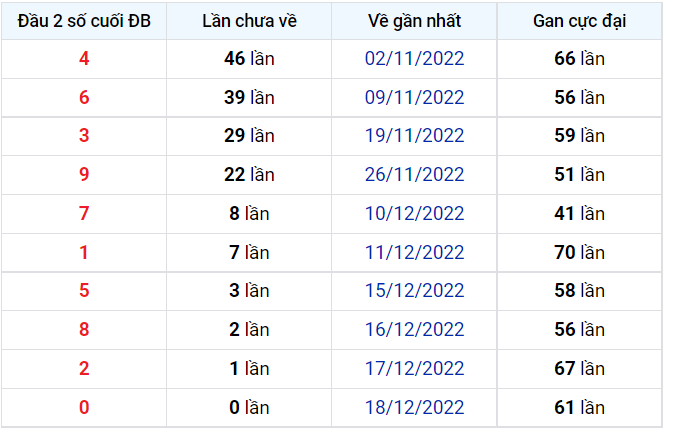The image size is (674, 429).
Task: Select the red number 4 cell
Action: click(x=84, y=59)
